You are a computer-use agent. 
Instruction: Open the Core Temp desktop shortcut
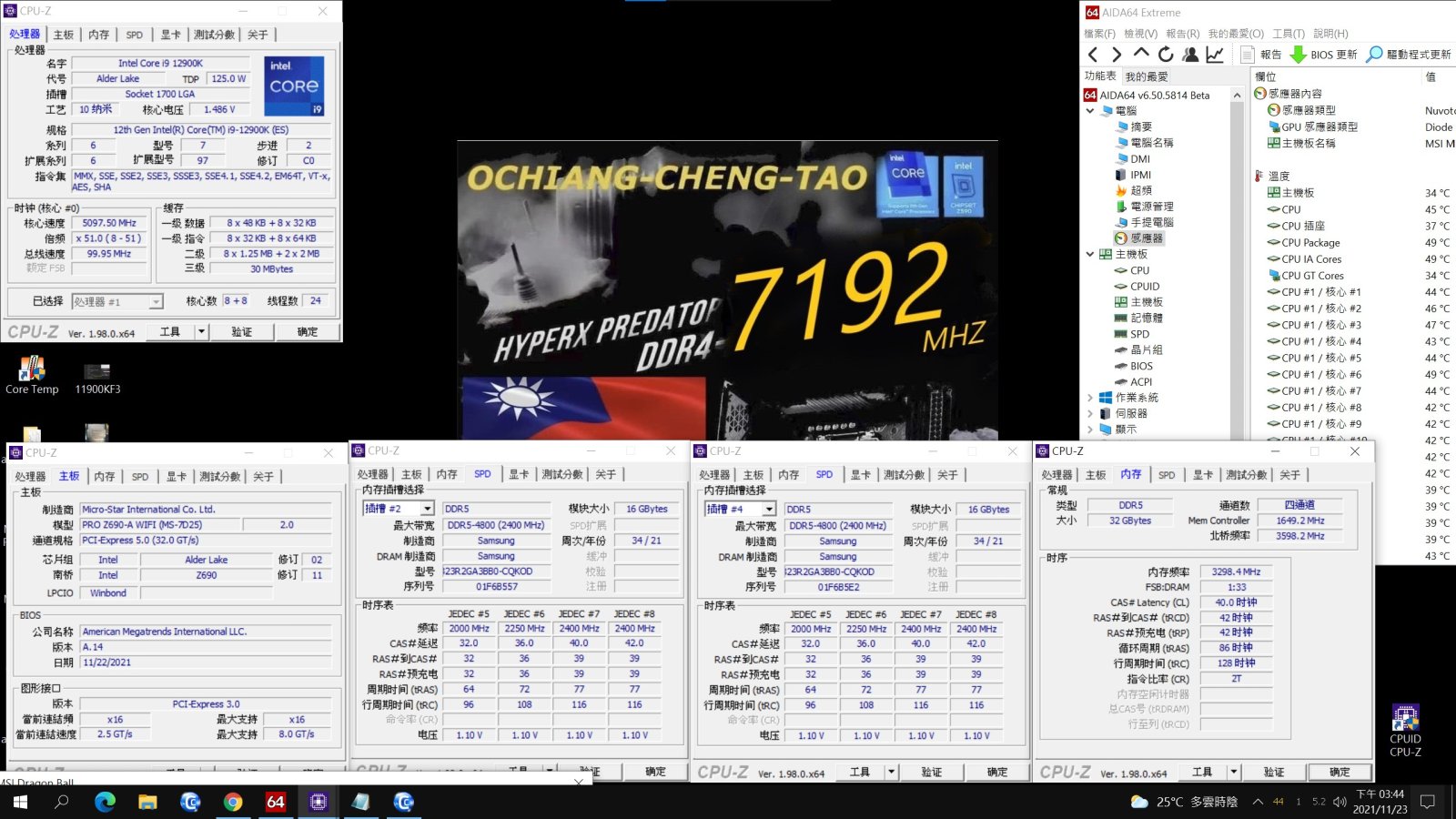point(32,374)
